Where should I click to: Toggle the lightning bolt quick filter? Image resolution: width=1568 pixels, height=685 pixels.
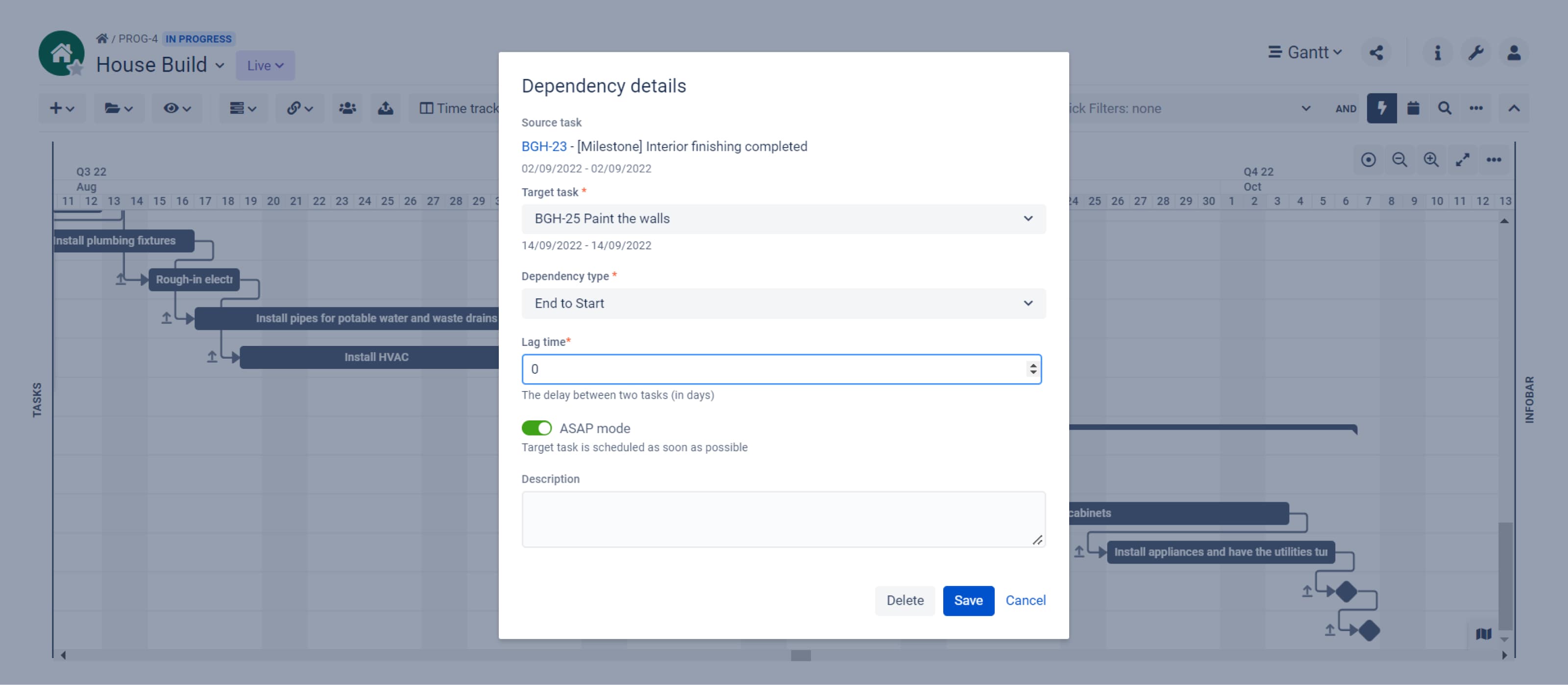pos(1382,108)
